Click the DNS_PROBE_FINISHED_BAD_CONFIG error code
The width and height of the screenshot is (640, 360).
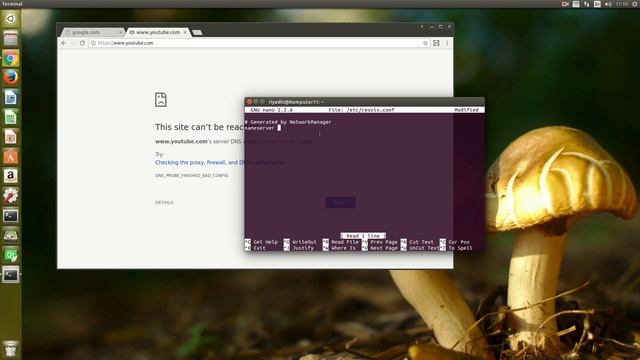pos(192,176)
